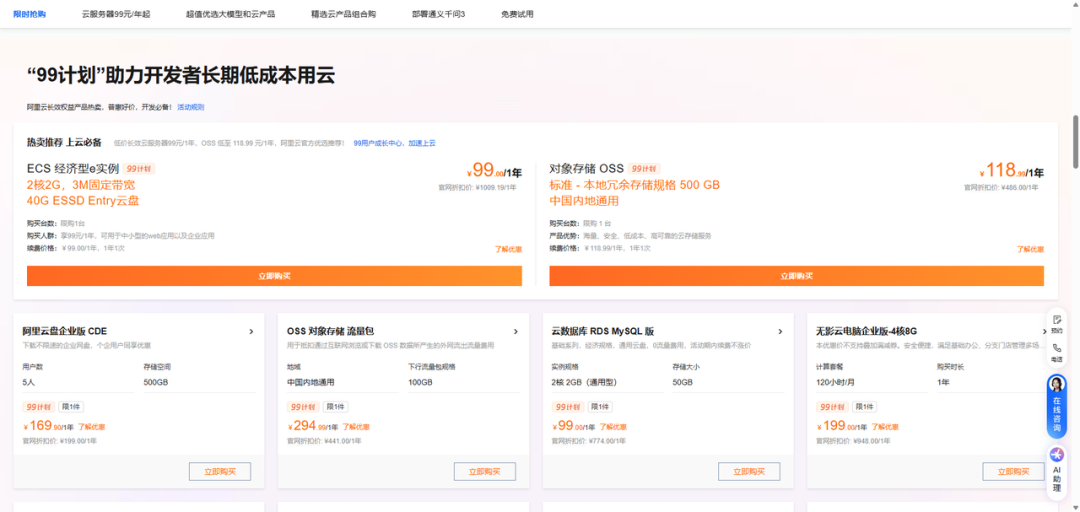Viewport: 1080px width, 512px height.
Task: Click the 2核2G，3M固定带宽 description
Action: [81, 185]
